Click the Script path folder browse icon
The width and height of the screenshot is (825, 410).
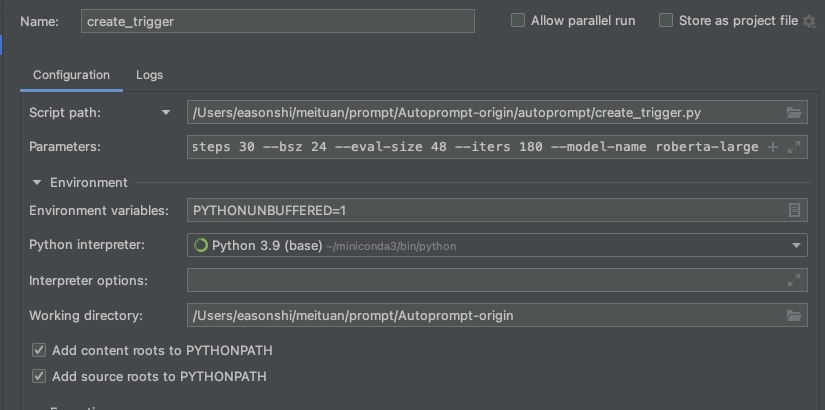pyautogui.click(x=794, y=113)
